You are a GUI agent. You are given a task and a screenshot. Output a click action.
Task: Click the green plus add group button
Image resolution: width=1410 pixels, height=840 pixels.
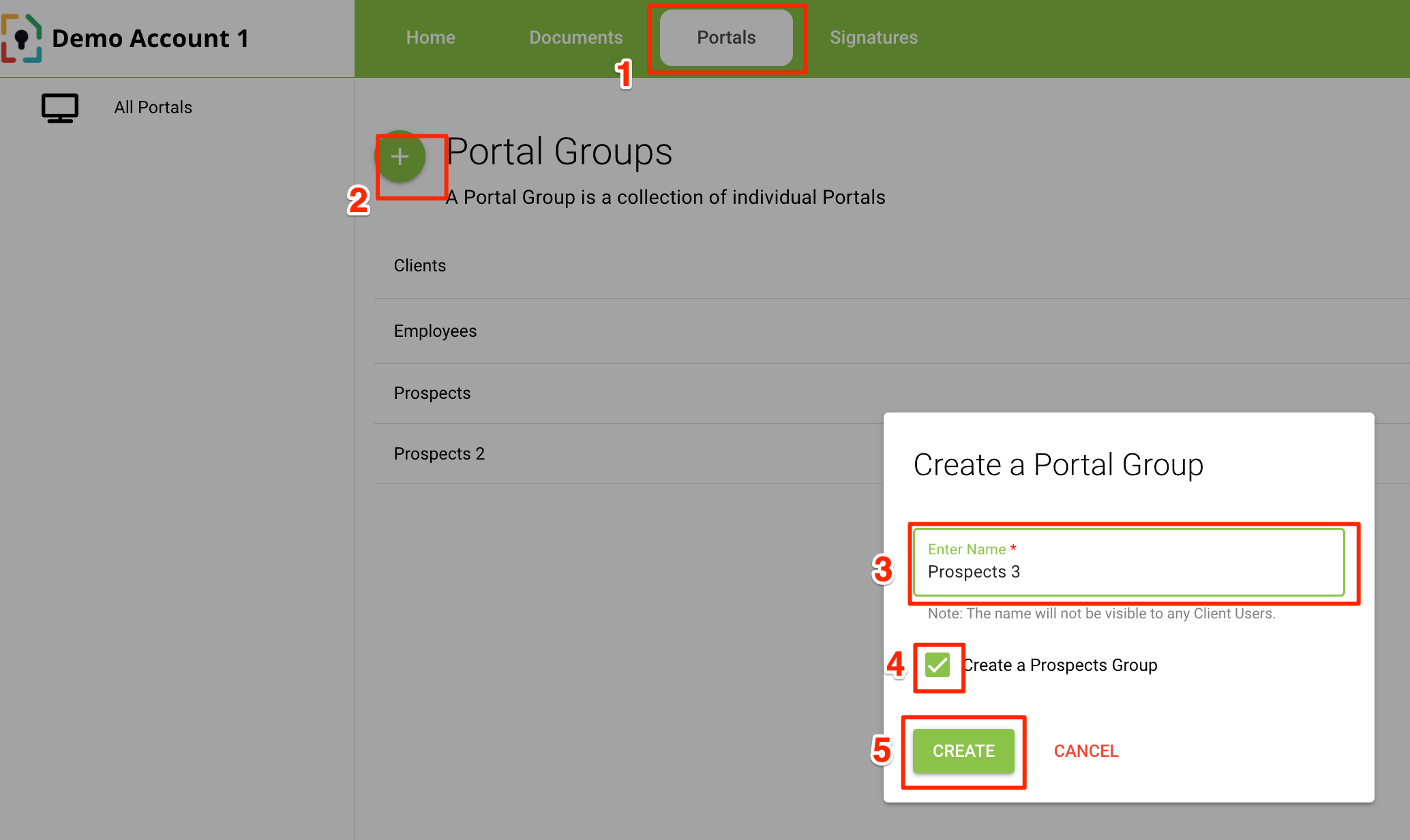point(400,157)
